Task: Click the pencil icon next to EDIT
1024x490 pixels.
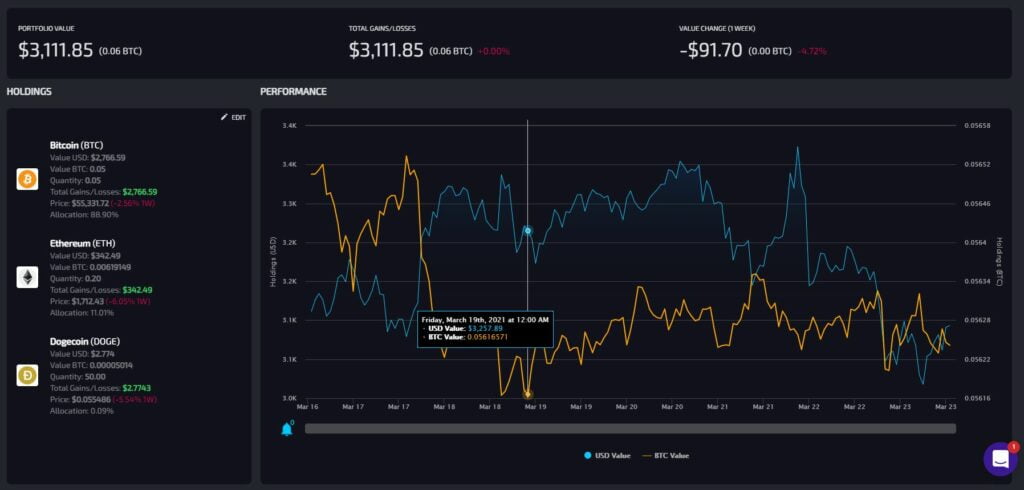Action: point(225,117)
